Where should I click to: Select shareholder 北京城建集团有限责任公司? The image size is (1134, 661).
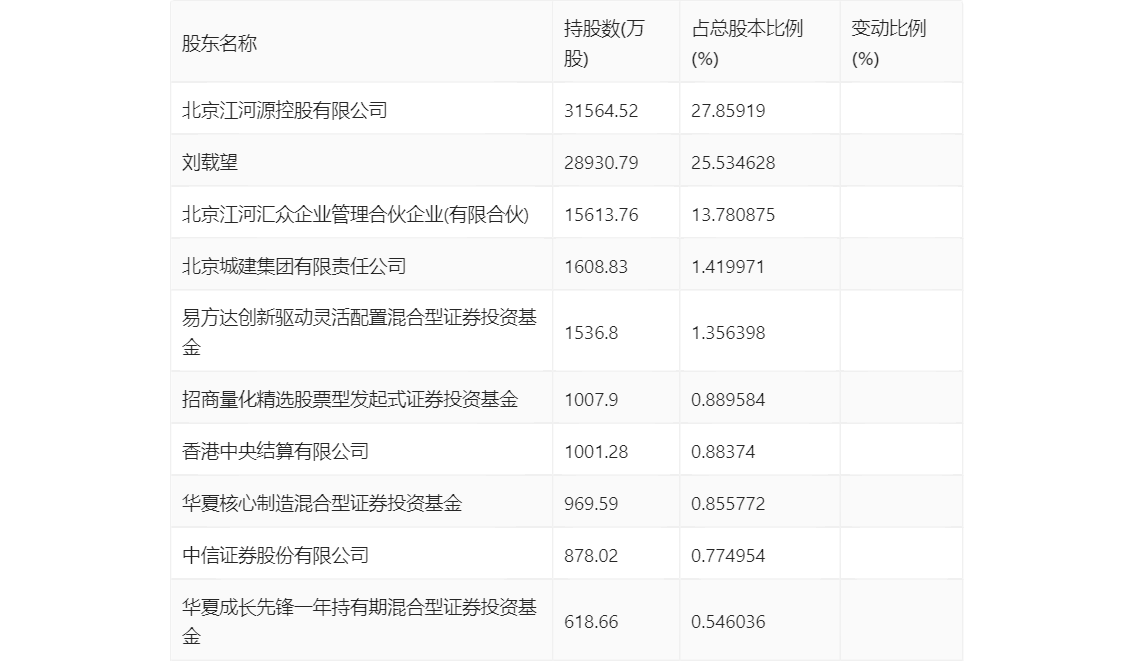(x=294, y=267)
